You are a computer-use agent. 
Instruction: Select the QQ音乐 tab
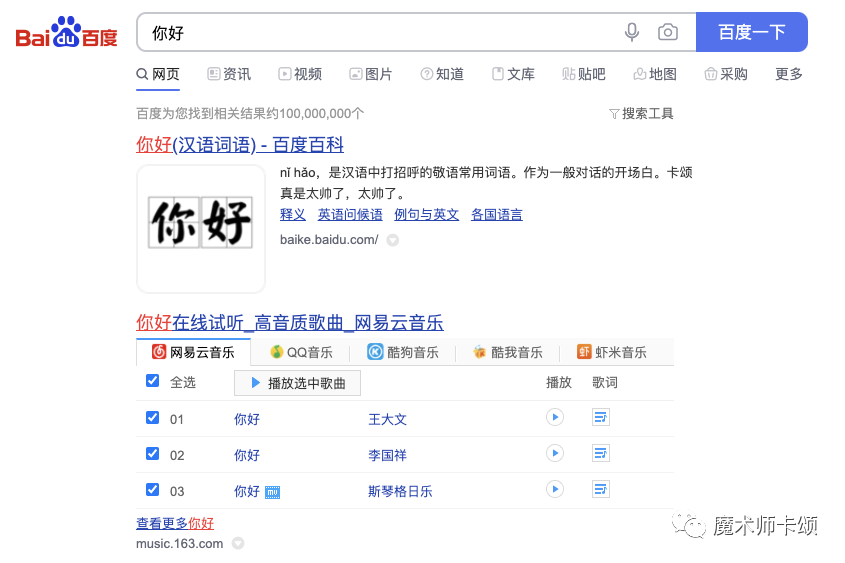301,352
